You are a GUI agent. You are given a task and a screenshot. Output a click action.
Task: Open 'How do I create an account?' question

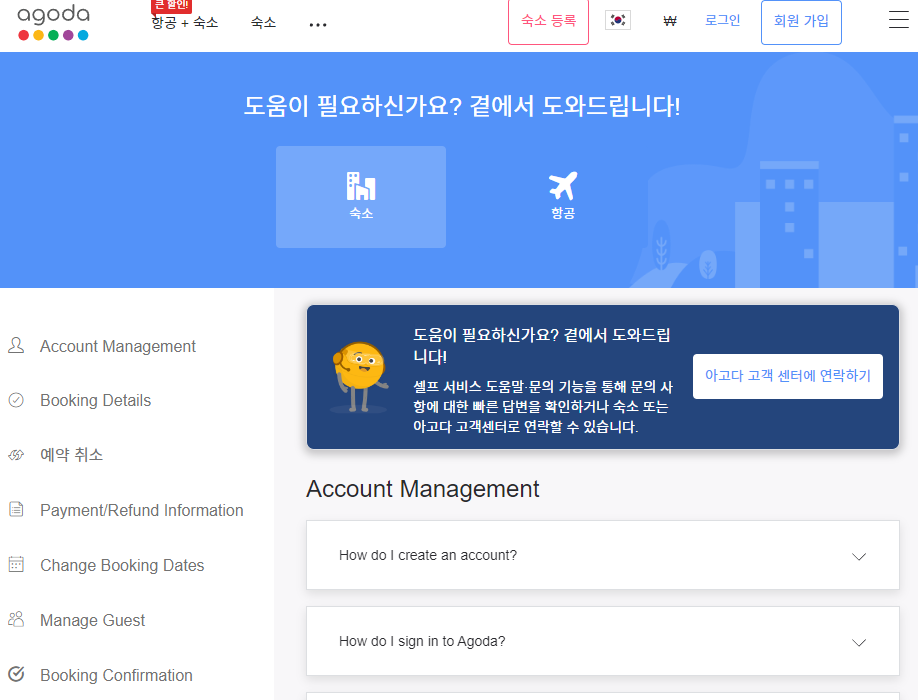pos(602,555)
